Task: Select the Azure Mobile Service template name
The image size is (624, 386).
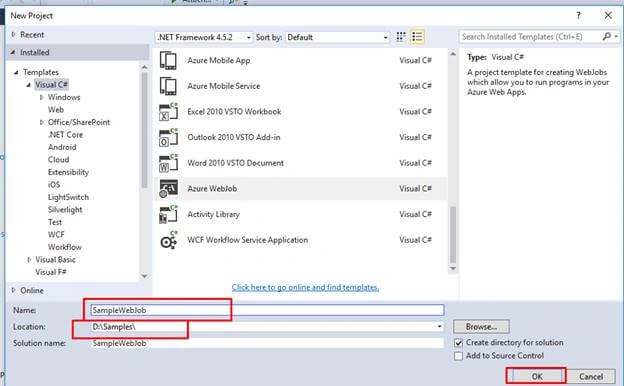Action: [x=224, y=86]
